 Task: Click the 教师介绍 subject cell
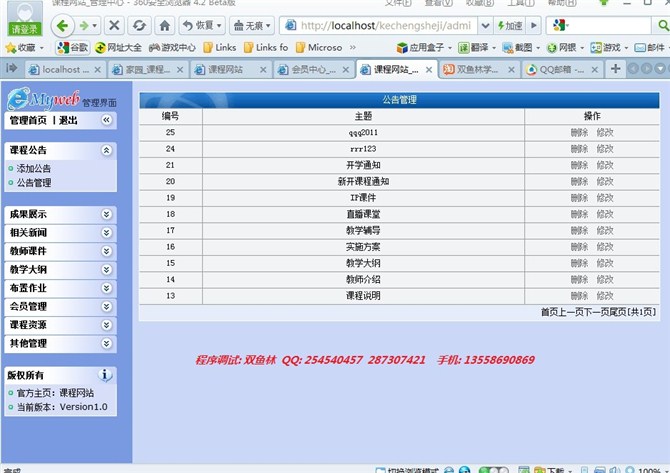tap(363, 279)
